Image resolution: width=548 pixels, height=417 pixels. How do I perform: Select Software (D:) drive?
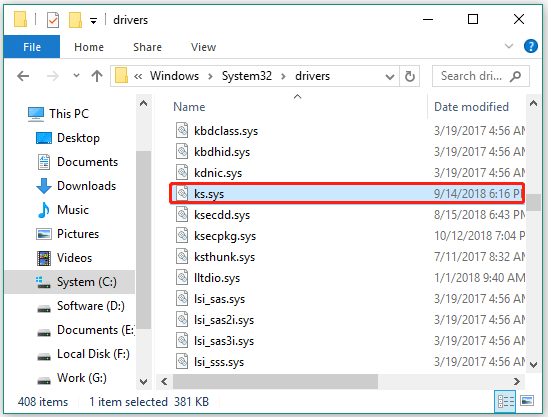click(x=81, y=306)
